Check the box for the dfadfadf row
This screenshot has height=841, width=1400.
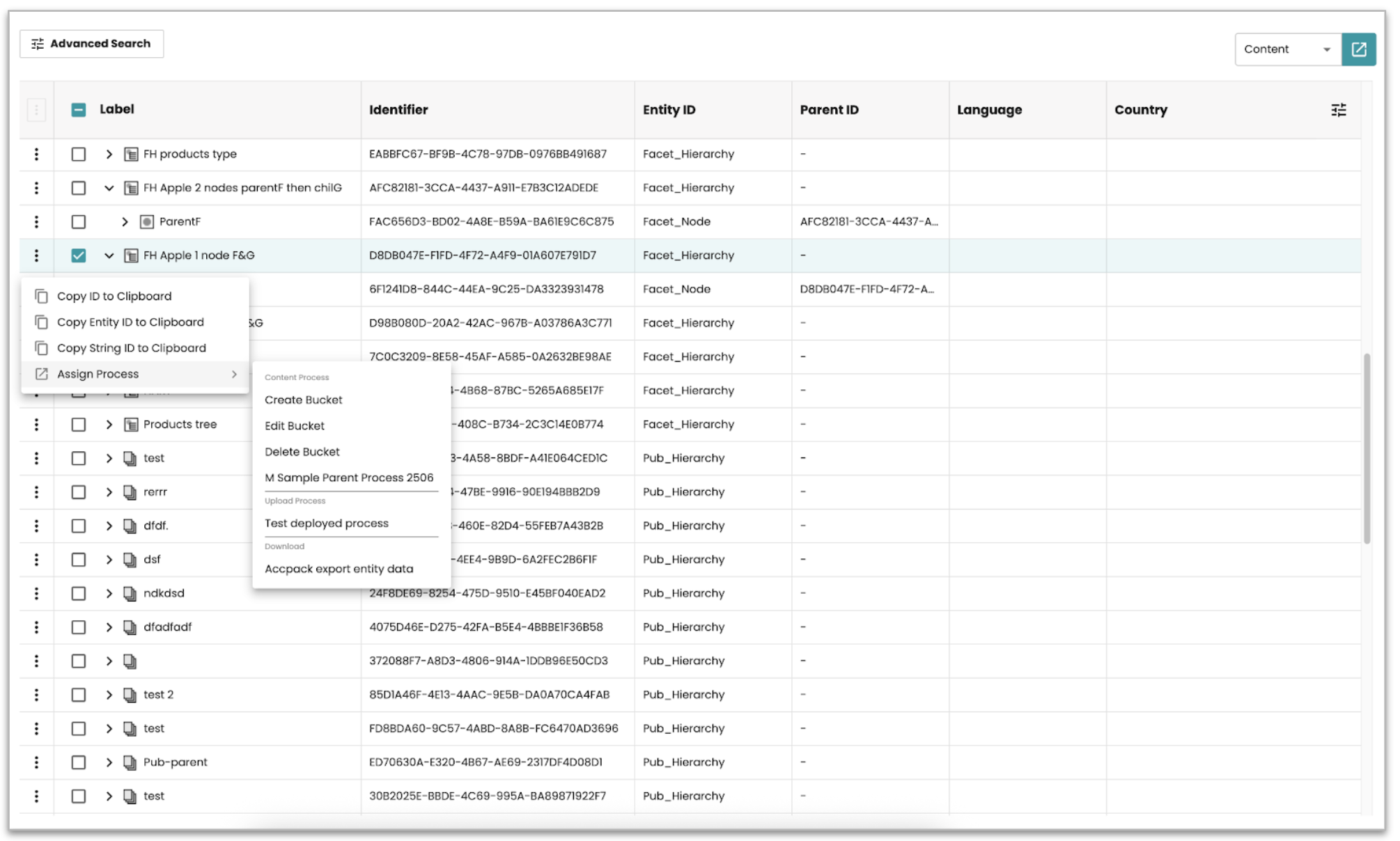[79, 627]
